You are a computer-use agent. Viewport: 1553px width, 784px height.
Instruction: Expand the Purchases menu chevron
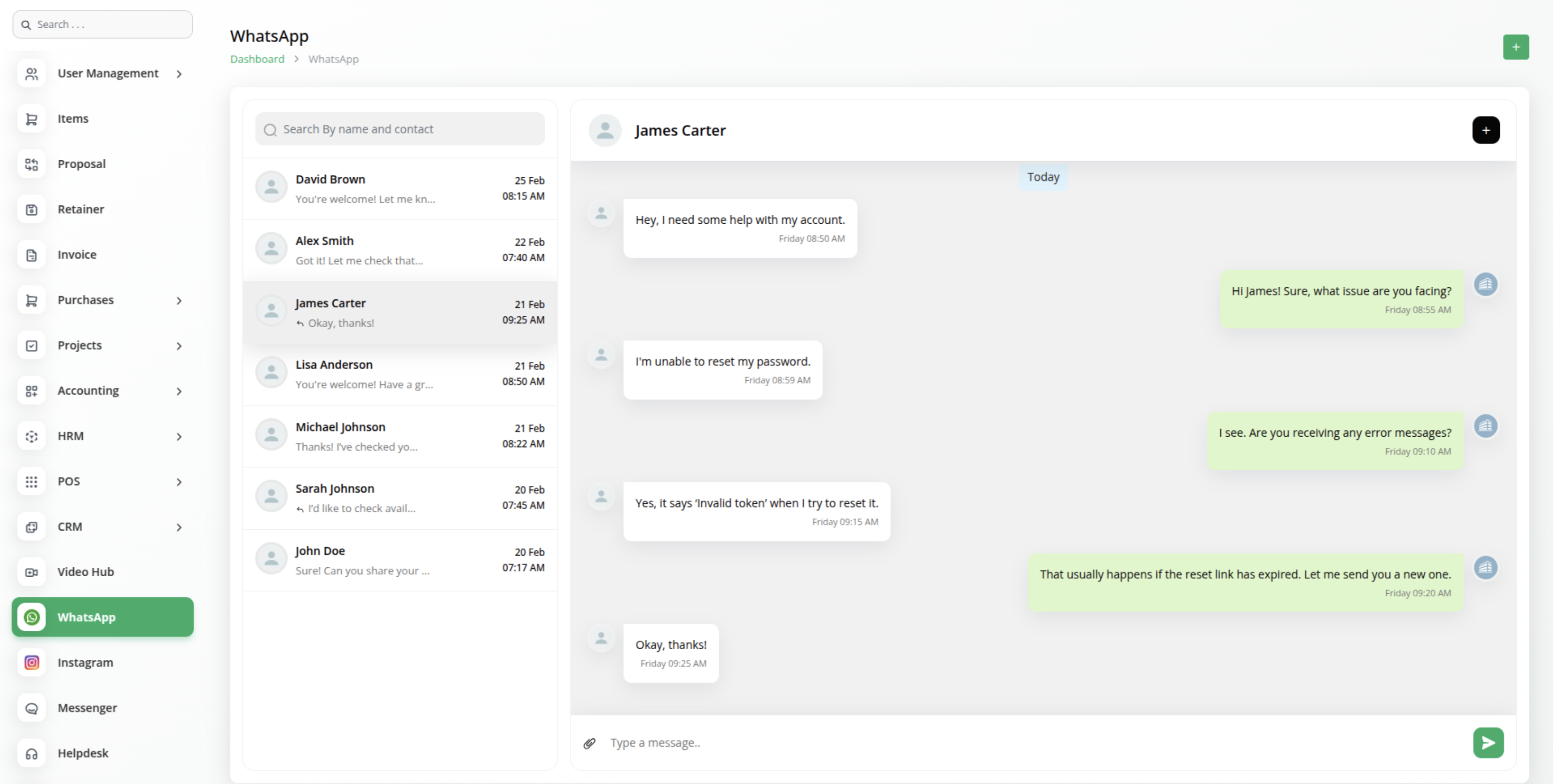coord(179,301)
